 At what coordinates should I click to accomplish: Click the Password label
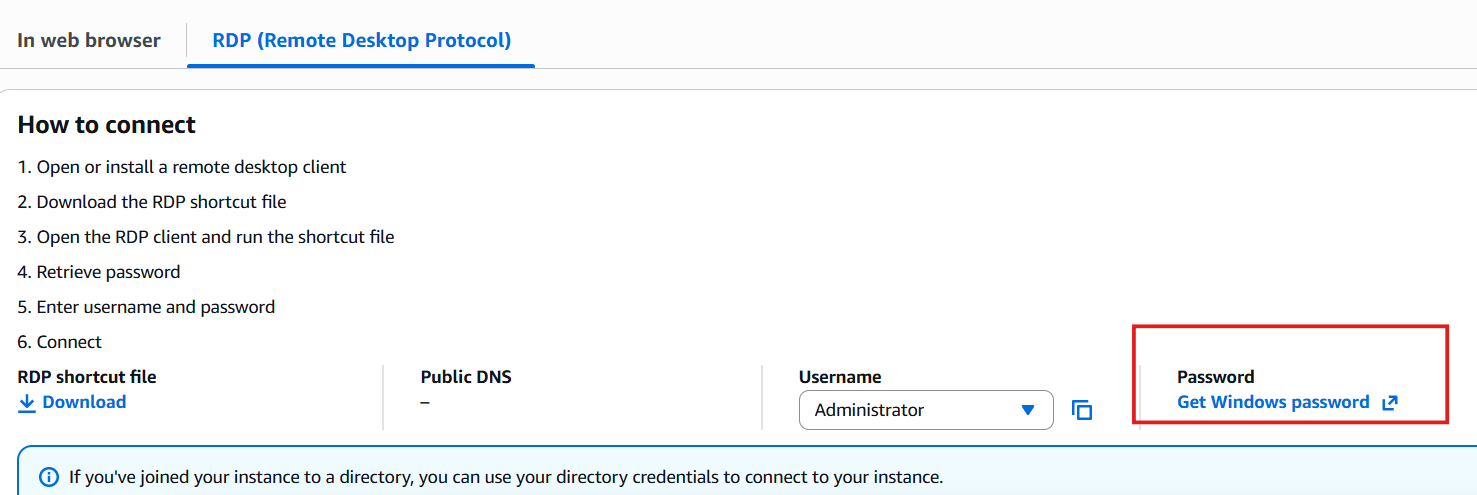pos(1216,377)
